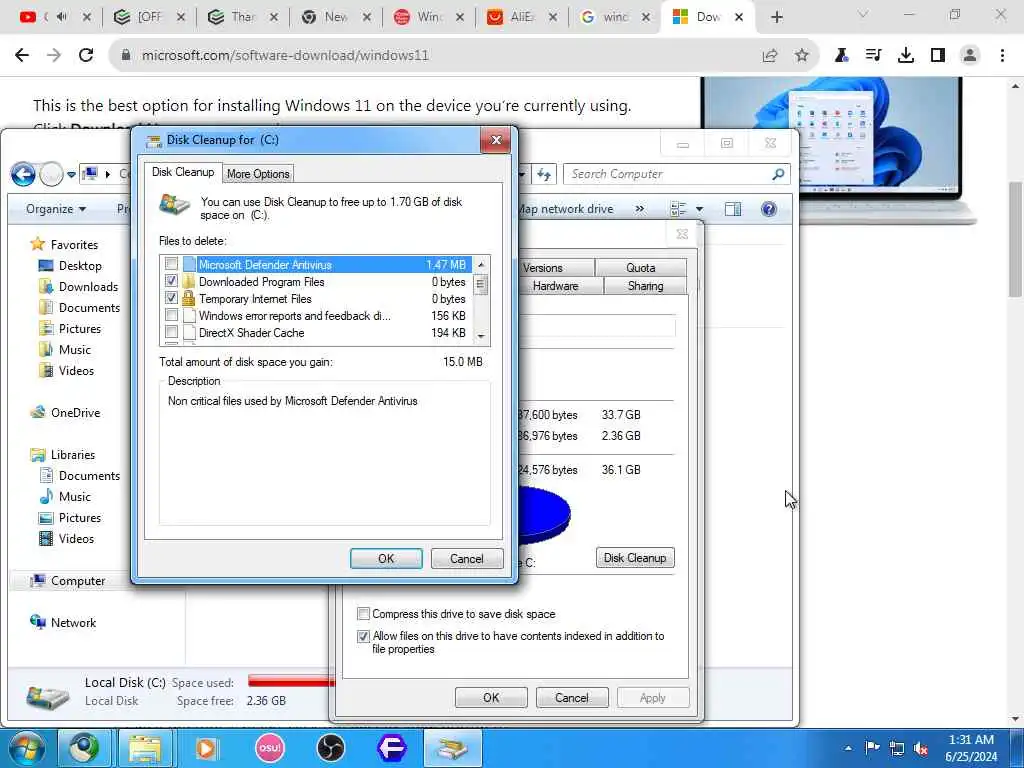Toggle the Explorer preview pane icon
This screenshot has width=1024, height=768.
[733, 209]
